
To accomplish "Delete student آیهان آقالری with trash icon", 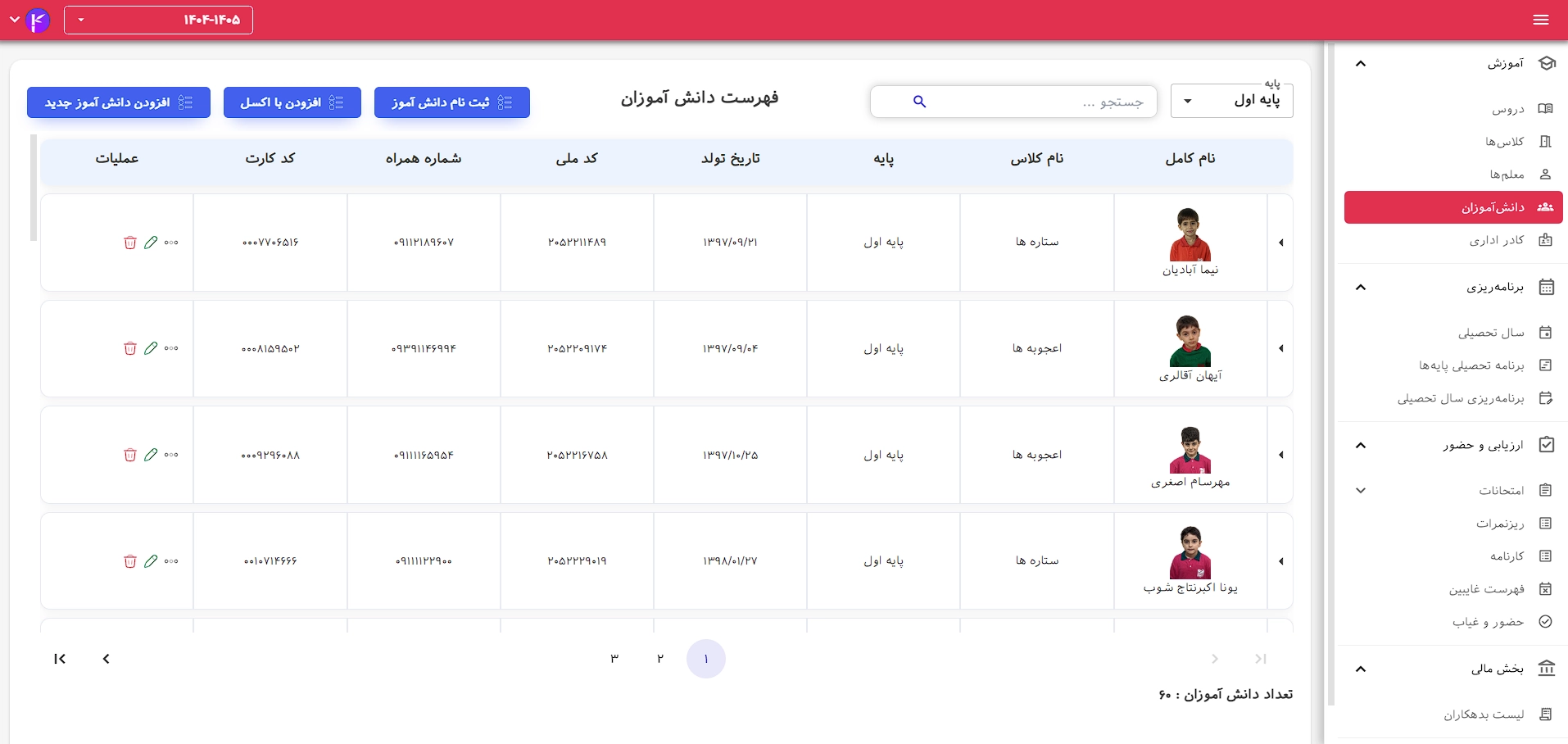I will coord(129,348).
